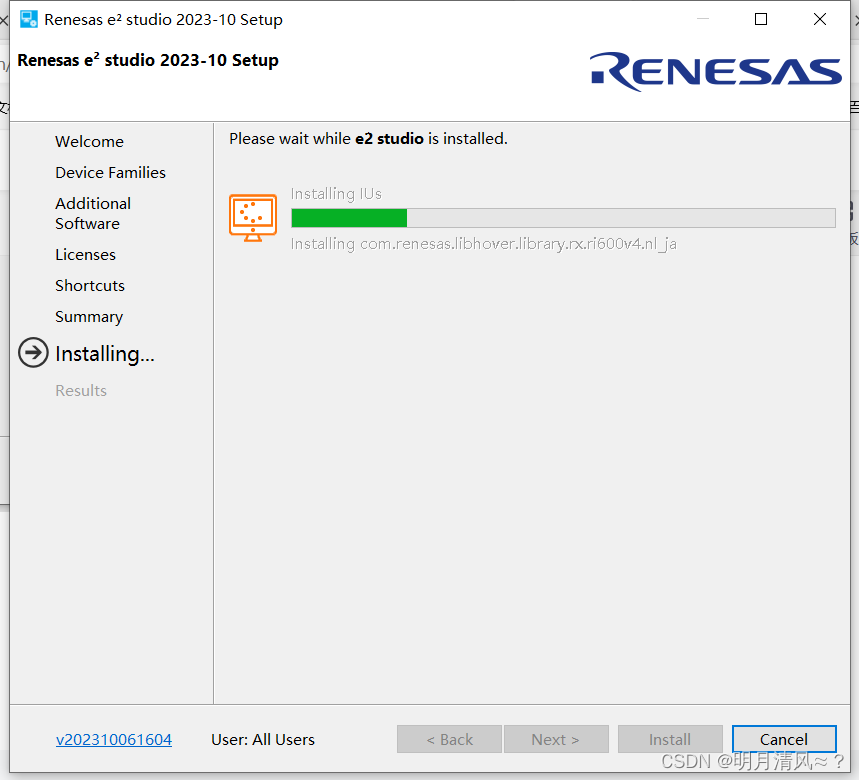Maximize the setup window
Image resolution: width=859 pixels, height=780 pixels.
coord(761,19)
